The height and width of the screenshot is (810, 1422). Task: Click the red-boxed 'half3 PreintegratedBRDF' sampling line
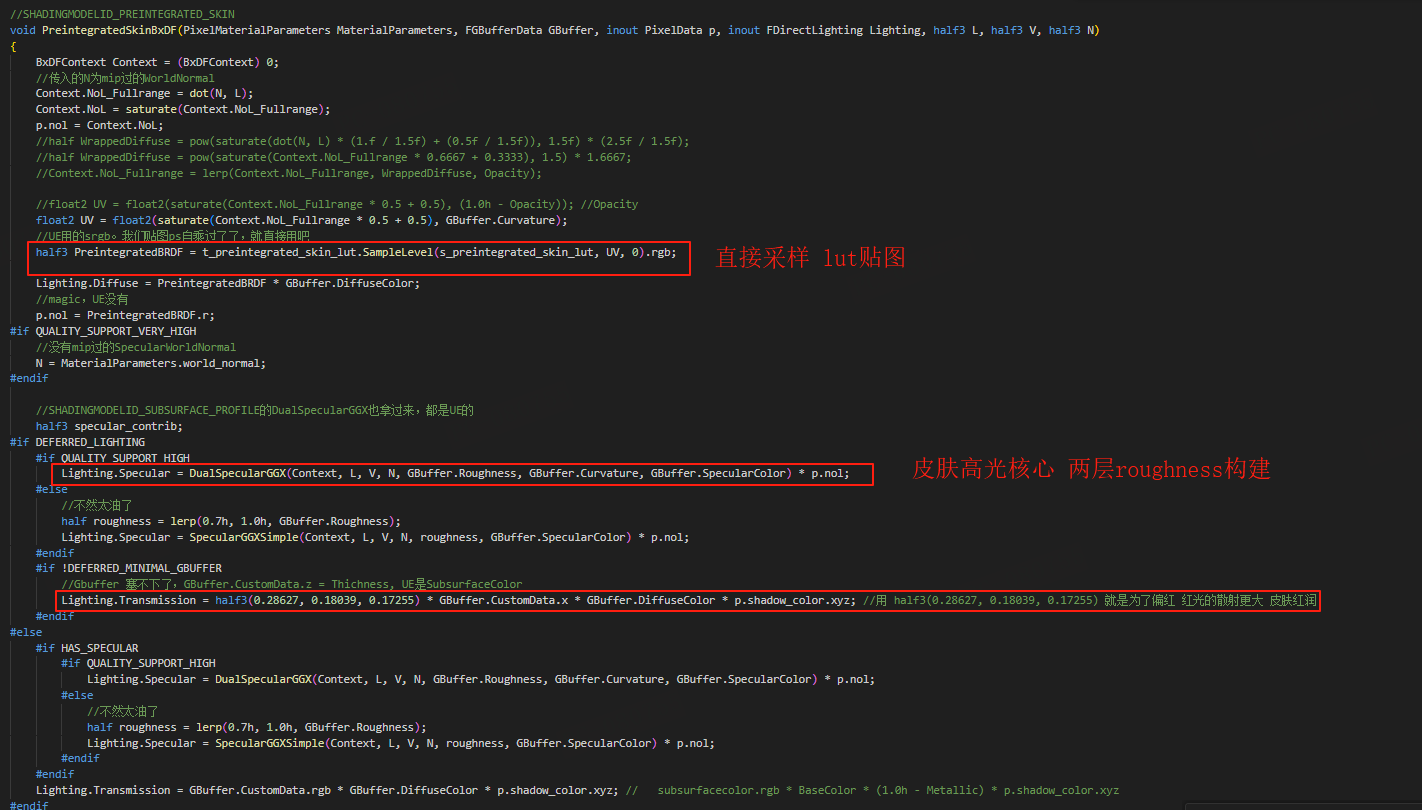pos(356,252)
